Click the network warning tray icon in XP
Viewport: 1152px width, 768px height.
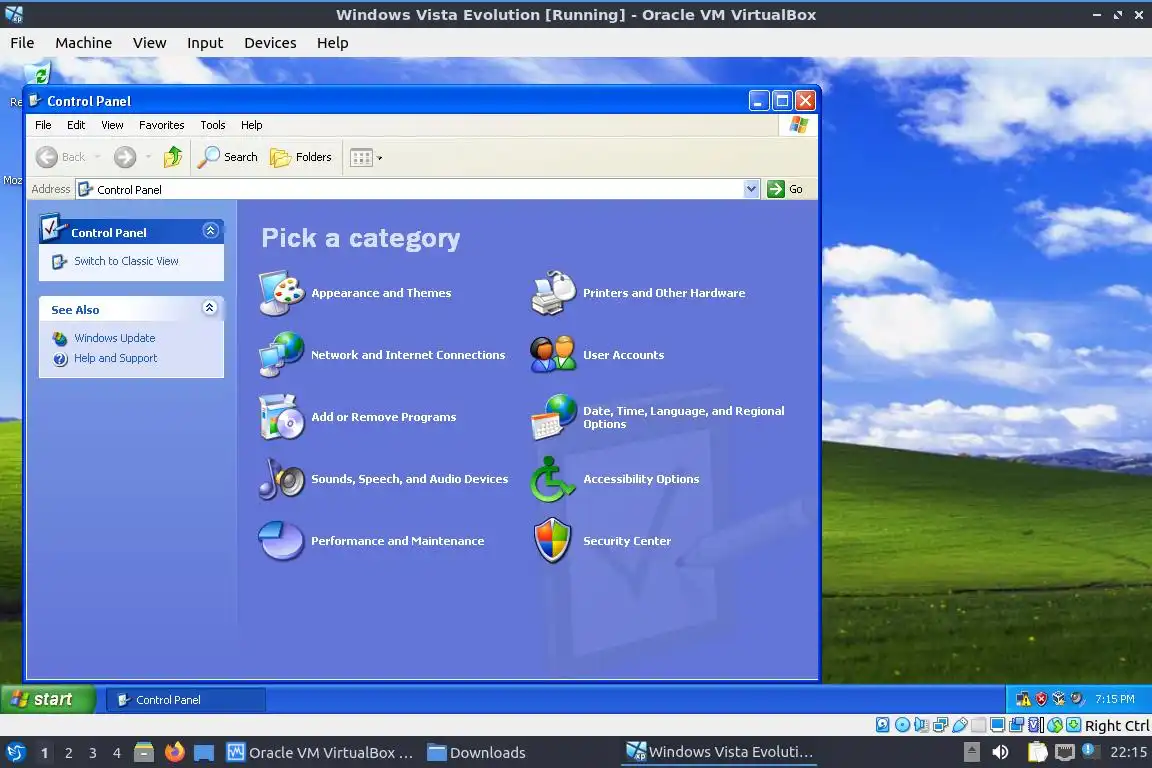click(1023, 699)
